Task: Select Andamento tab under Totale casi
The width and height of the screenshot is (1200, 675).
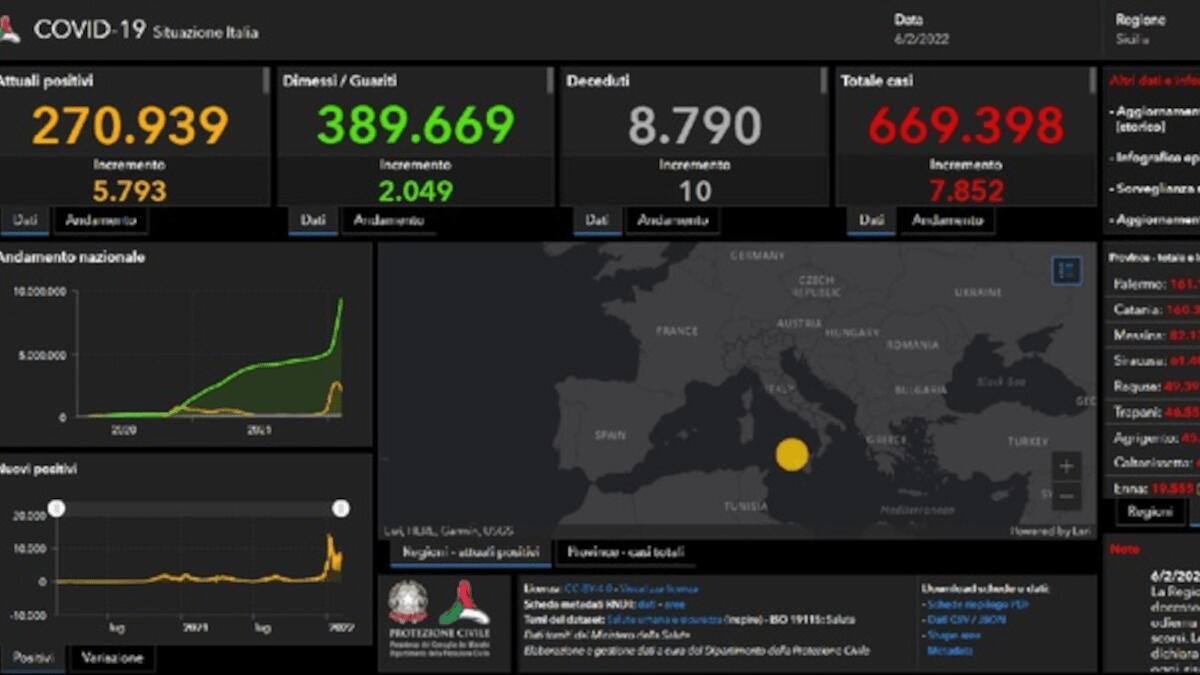Action: pyautogui.click(x=948, y=220)
